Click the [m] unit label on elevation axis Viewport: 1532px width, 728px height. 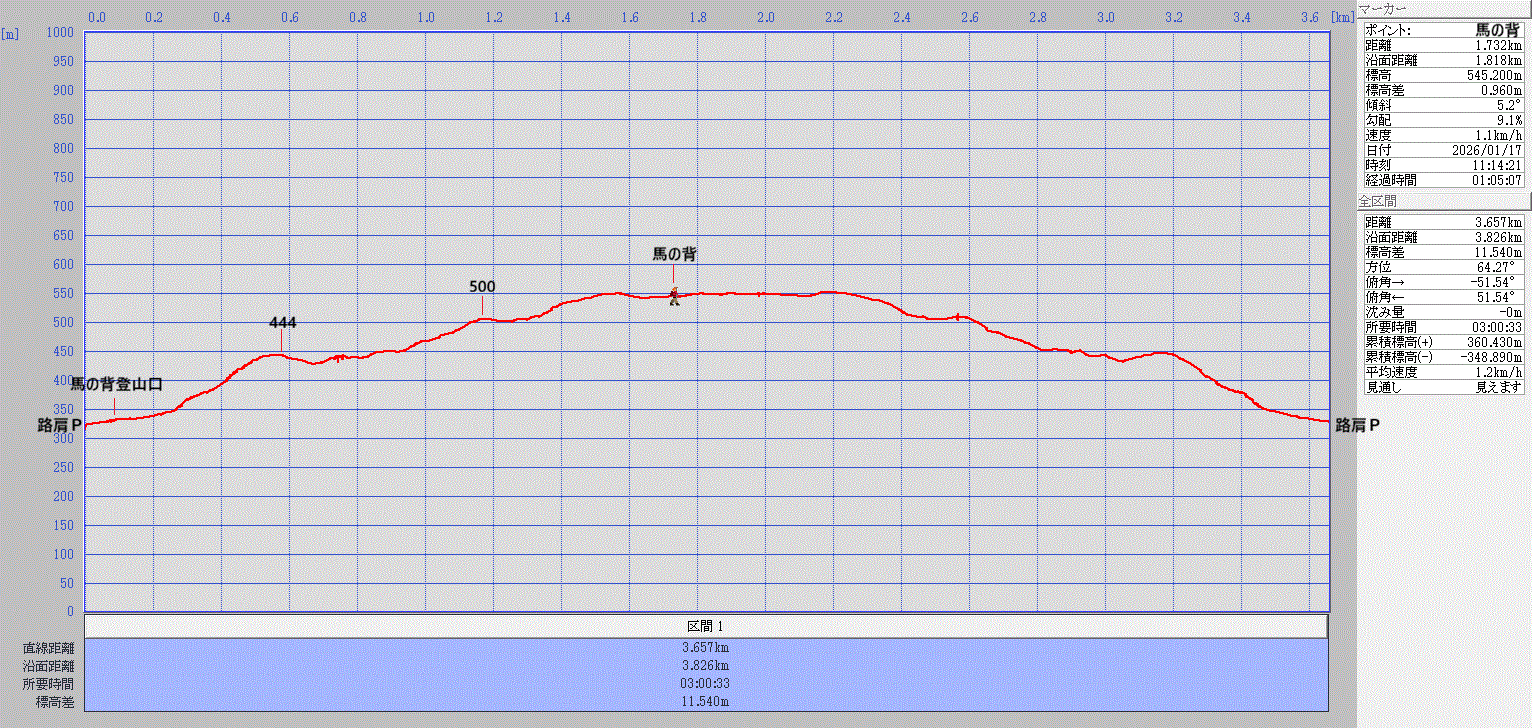coord(10,33)
